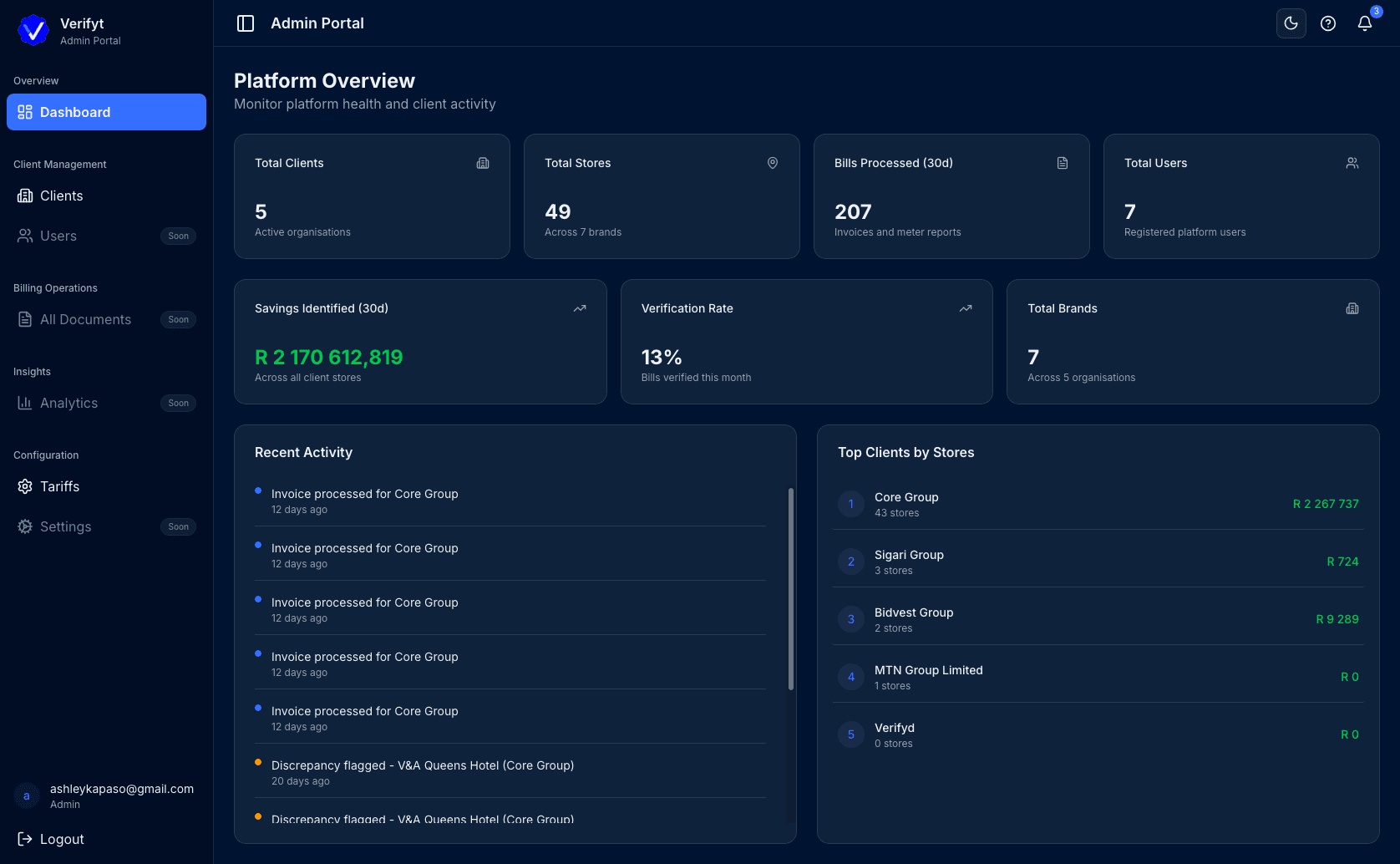Select All Documents in Billing Operations

coord(106,319)
